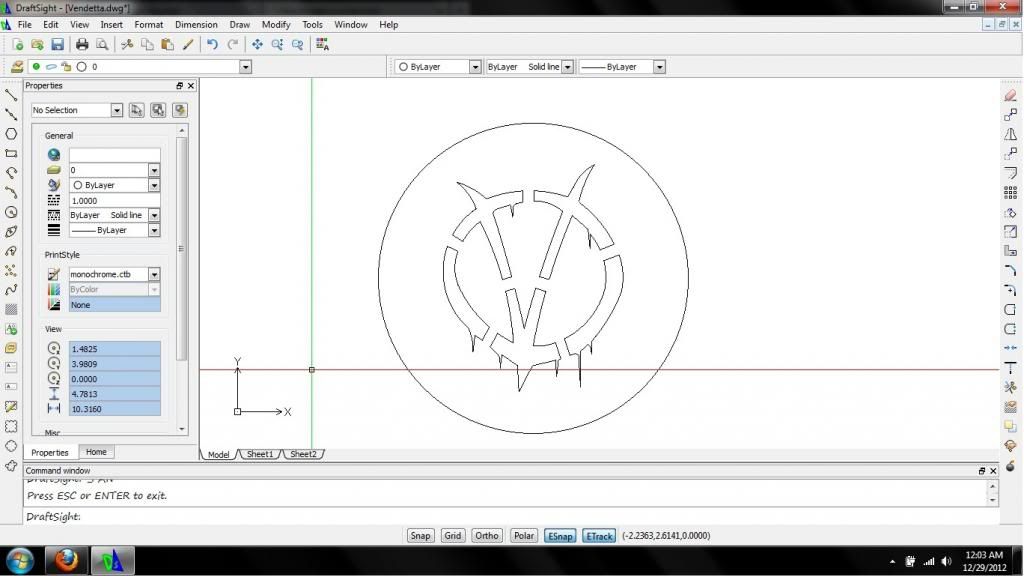Select the Pan tool icon
The width and height of the screenshot is (1024, 576).
click(257, 44)
